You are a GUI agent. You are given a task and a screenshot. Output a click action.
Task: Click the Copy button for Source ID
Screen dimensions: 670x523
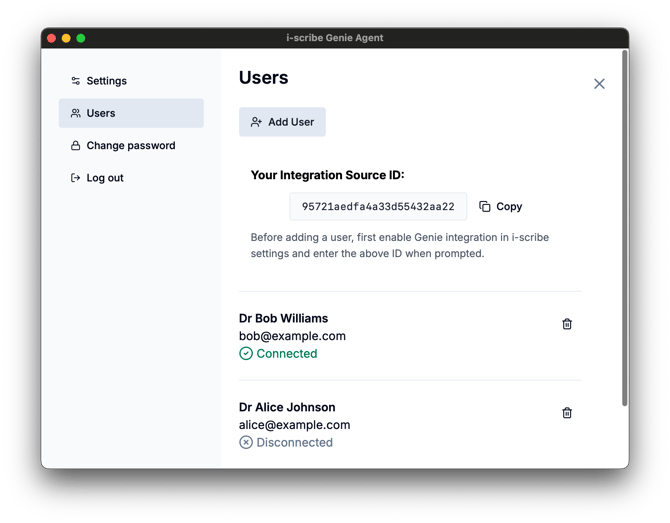(x=500, y=206)
